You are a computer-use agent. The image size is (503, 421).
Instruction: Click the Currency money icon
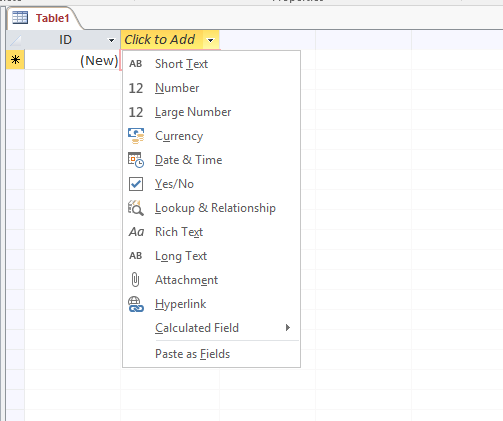pyautogui.click(x=136, y=136)
